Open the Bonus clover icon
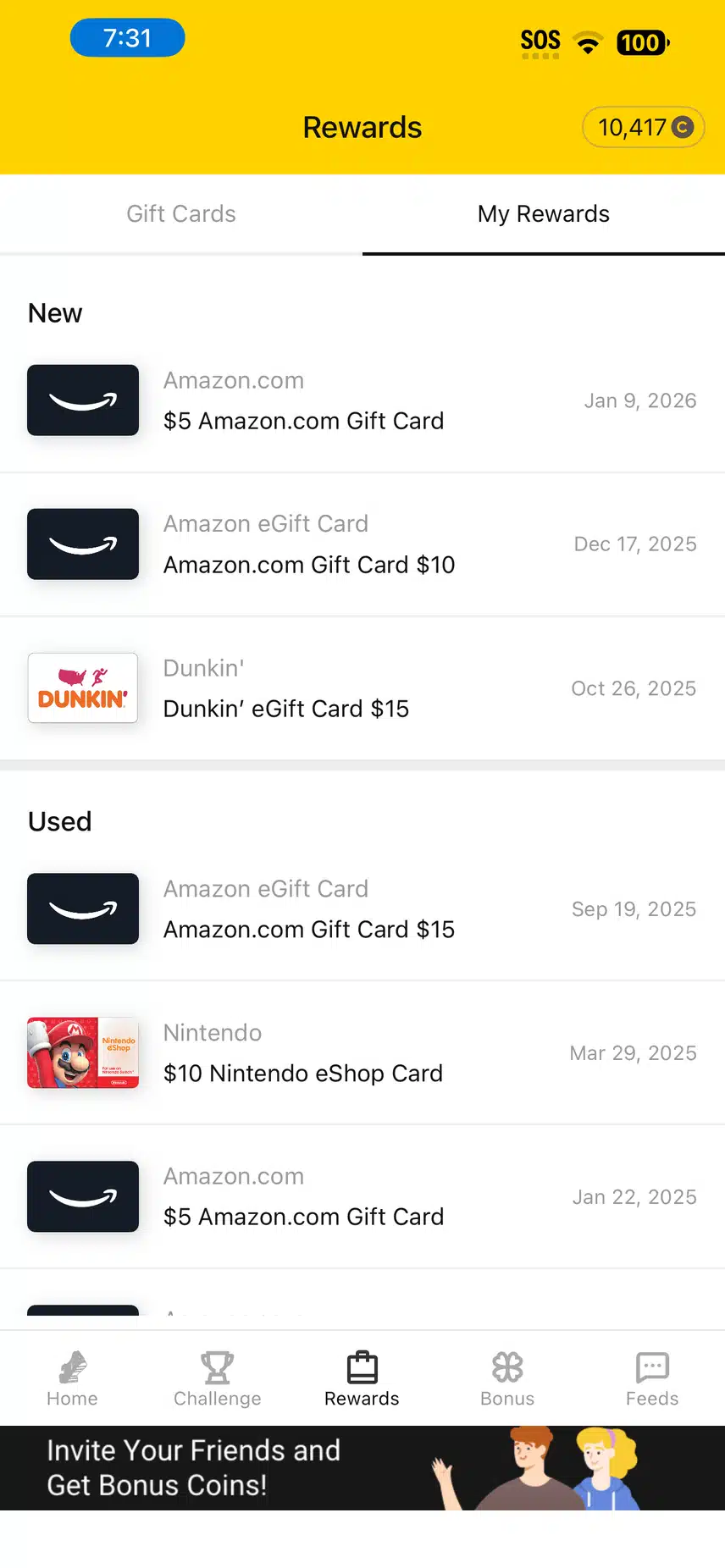Image resolution: width=725 pixels, height=1568 pixels. [x=507, y=1366]
